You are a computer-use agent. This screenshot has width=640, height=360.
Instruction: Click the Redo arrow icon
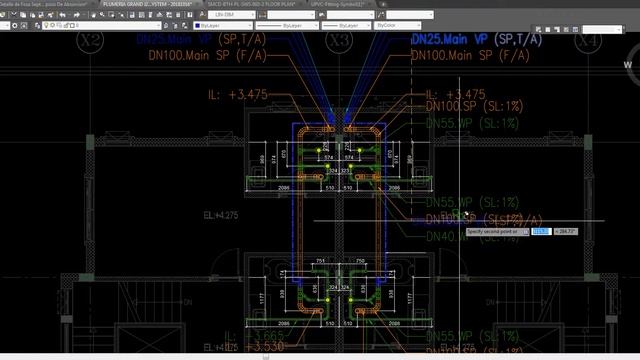click(76, 15)
